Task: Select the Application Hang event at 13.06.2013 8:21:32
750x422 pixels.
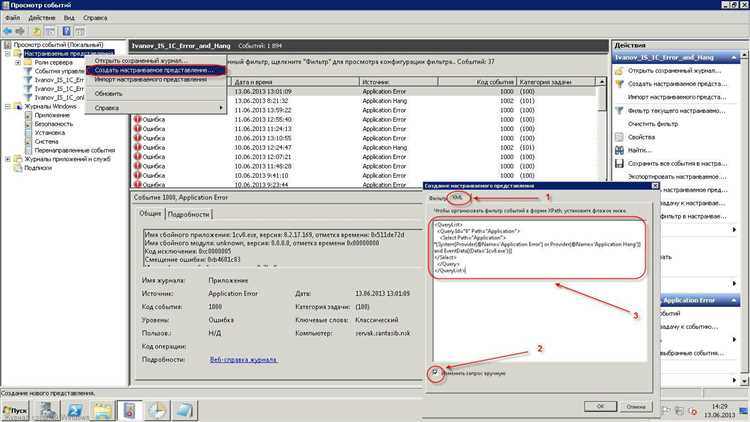Action: 364,101
